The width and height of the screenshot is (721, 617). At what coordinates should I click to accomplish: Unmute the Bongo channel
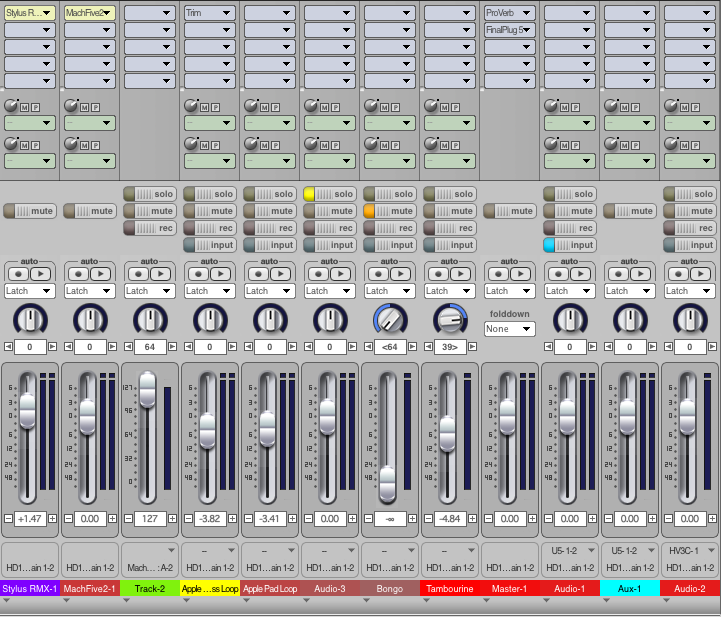click(389, 211)
